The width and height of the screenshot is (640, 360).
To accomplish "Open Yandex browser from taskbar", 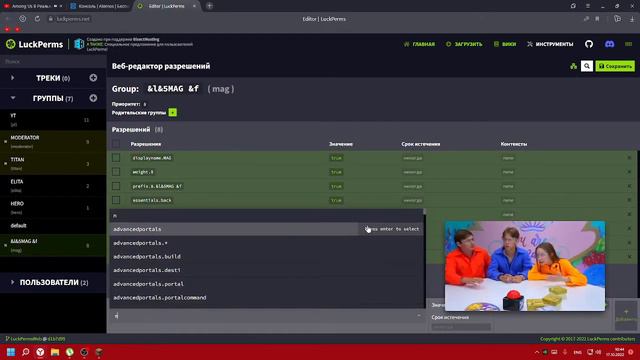I will pos(40,352).
